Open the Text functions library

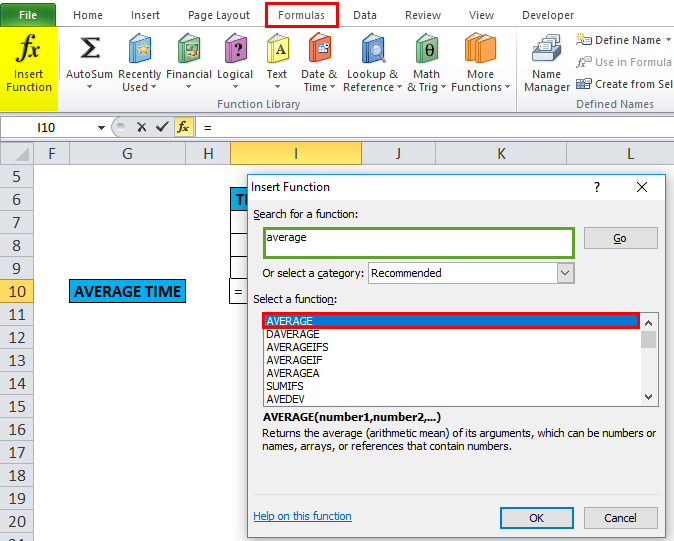tap(277, 63)
